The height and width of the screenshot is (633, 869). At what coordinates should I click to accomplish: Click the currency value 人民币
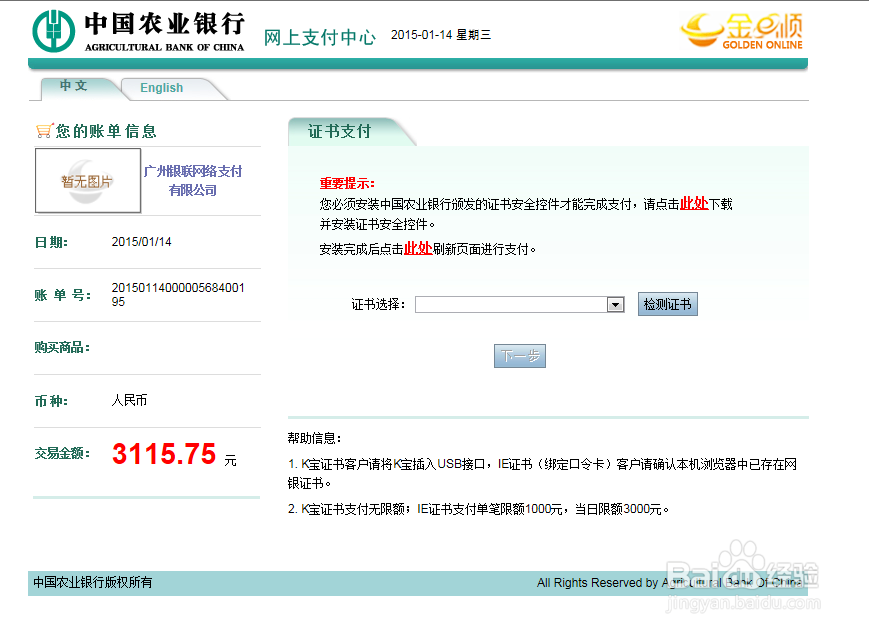pos(129,400)
